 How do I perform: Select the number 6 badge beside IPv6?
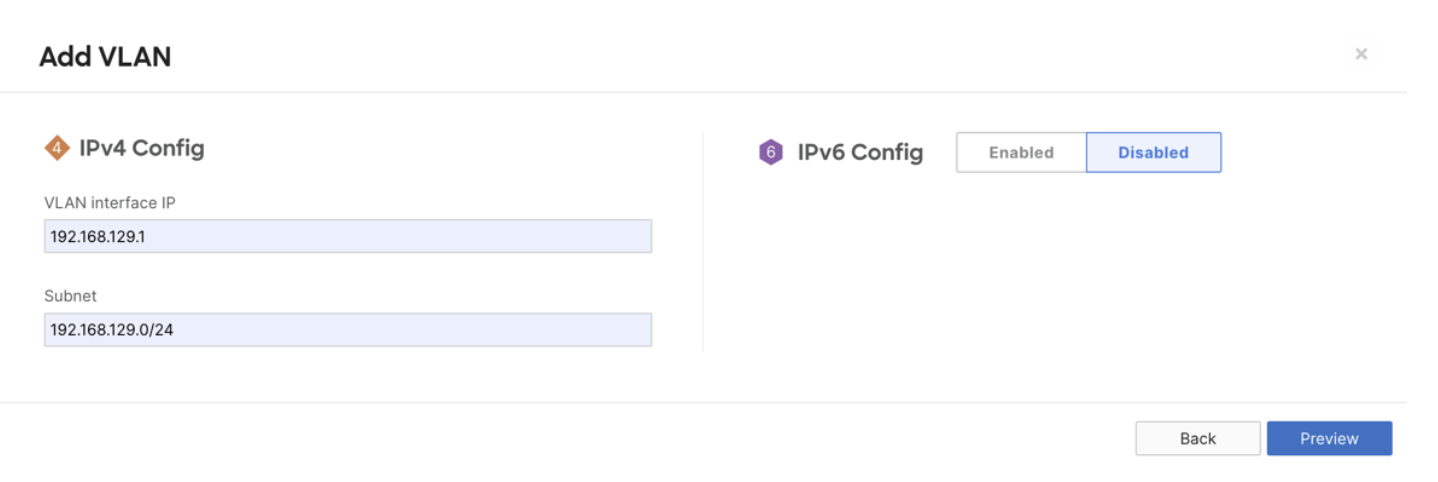(771, 153)
